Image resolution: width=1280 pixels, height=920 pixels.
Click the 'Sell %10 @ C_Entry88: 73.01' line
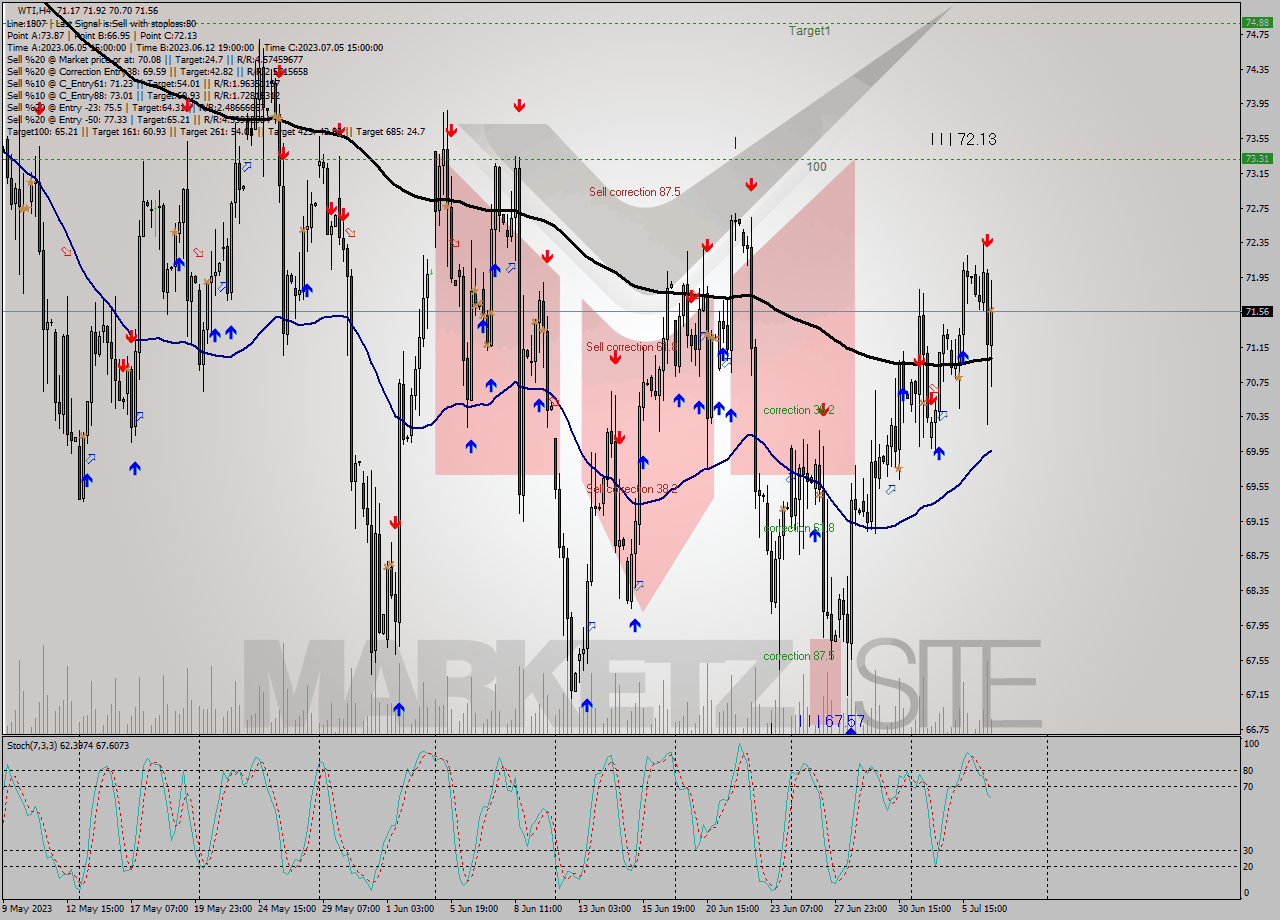pos(143,95)
